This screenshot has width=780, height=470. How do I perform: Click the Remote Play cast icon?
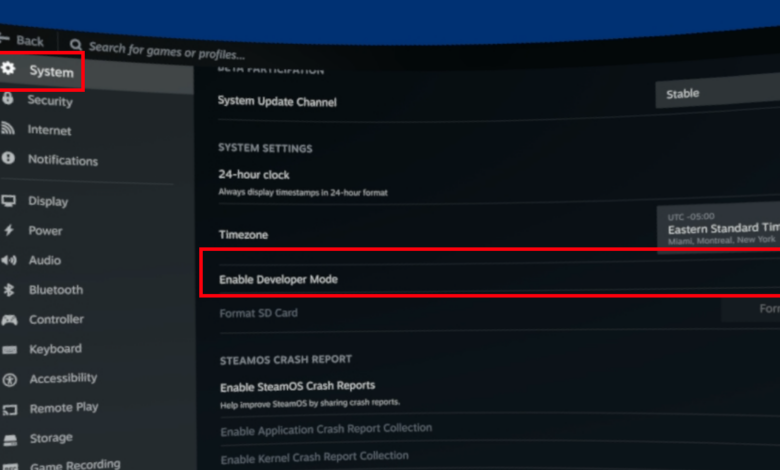(10, 410)
